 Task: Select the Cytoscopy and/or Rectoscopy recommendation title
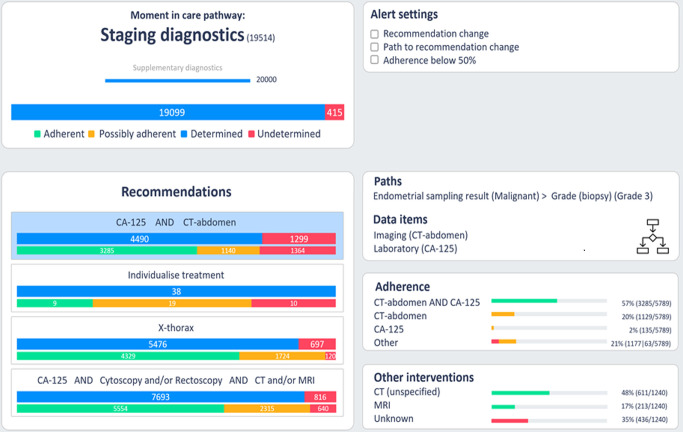click(176, 380)
